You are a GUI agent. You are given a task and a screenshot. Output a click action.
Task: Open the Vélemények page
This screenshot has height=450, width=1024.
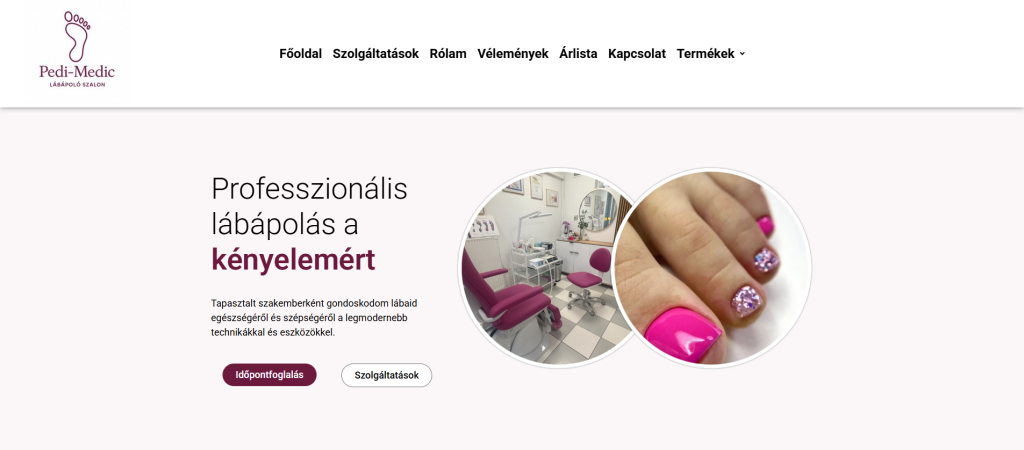coord(513,54)
